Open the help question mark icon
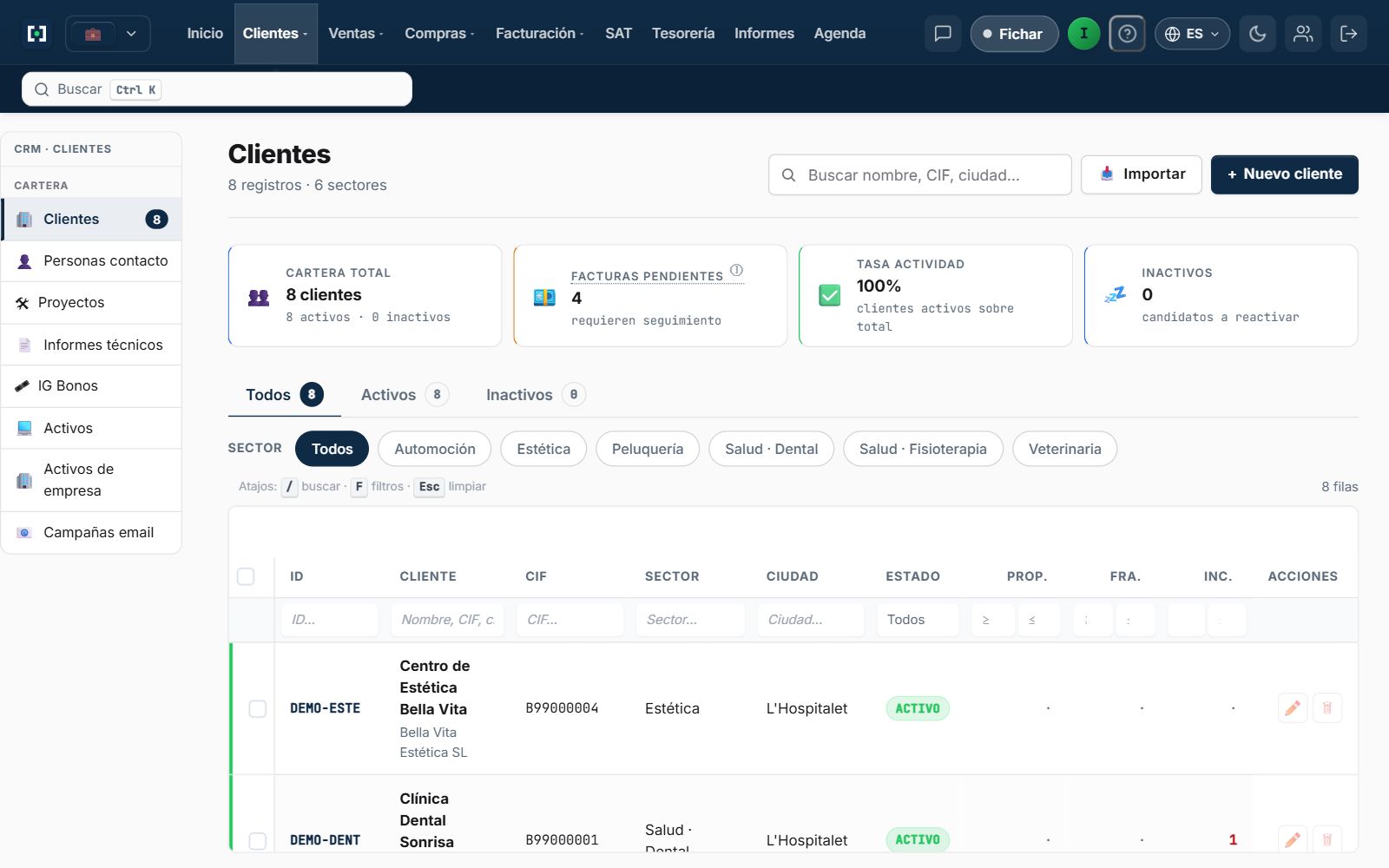1389x868 pixels. point(1127,34)
